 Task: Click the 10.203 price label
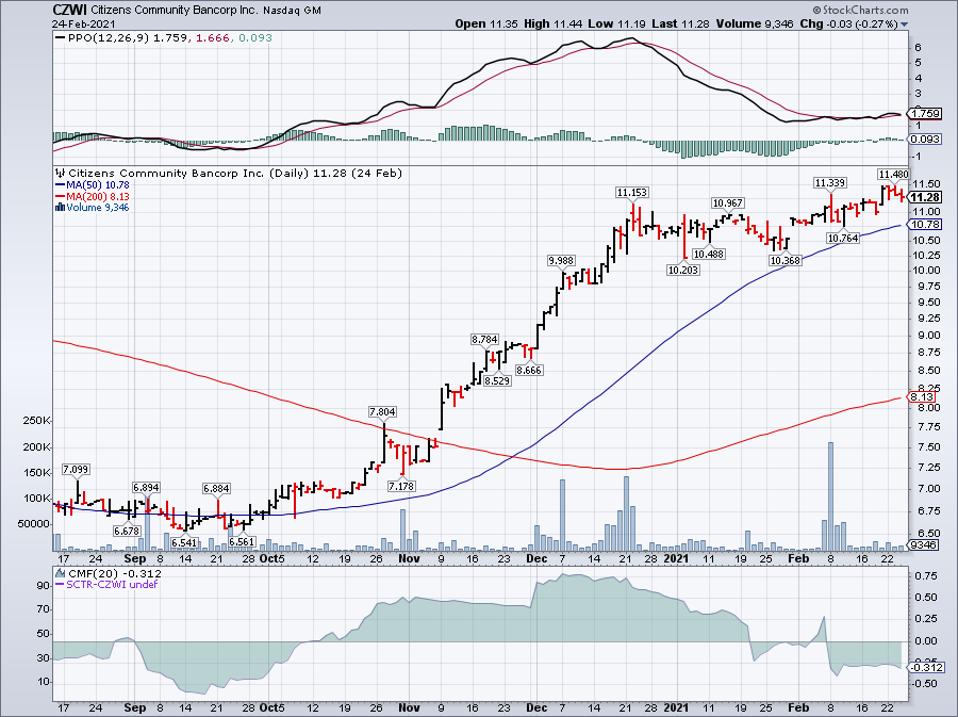[683, 270]
